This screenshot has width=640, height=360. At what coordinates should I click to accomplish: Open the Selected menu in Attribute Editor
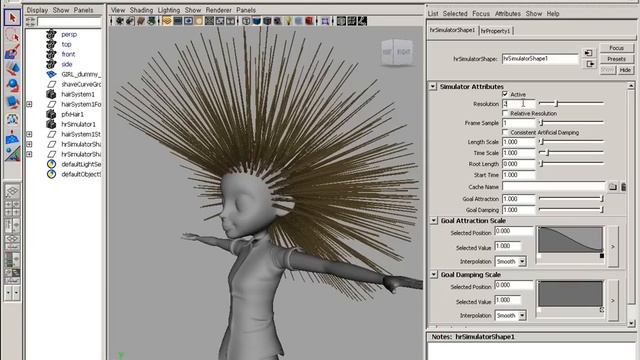coord(455,13)
